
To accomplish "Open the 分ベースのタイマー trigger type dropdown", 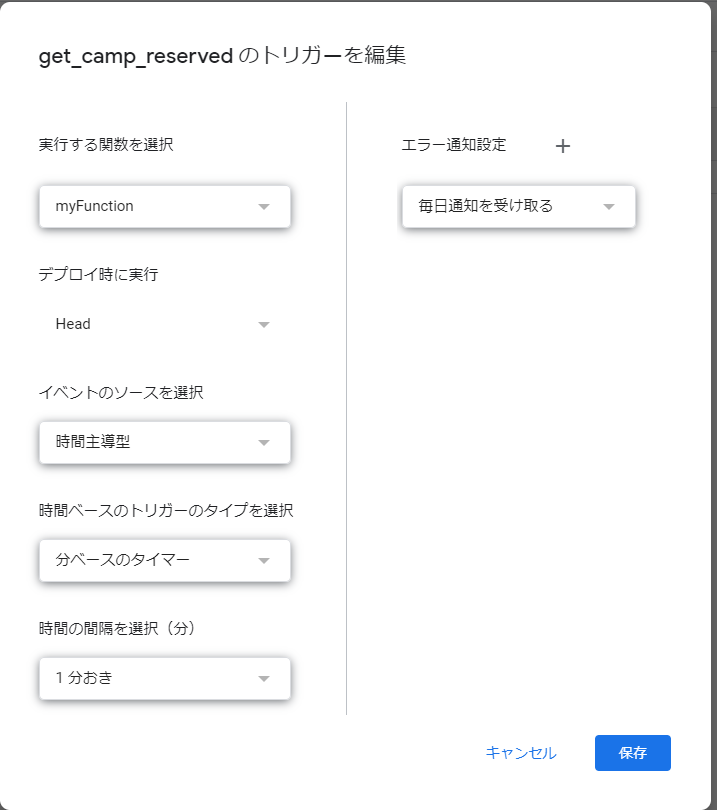I will (165, 560).
